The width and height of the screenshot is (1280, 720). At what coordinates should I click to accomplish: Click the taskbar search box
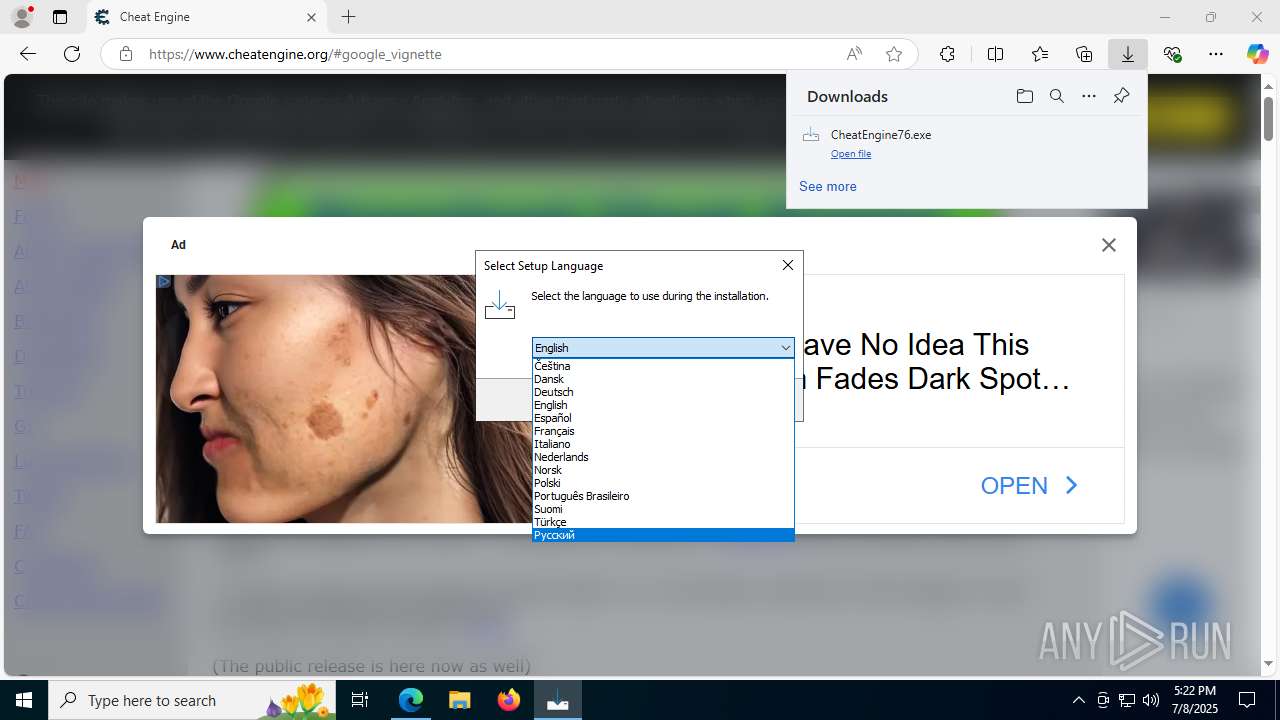point(192,700)
